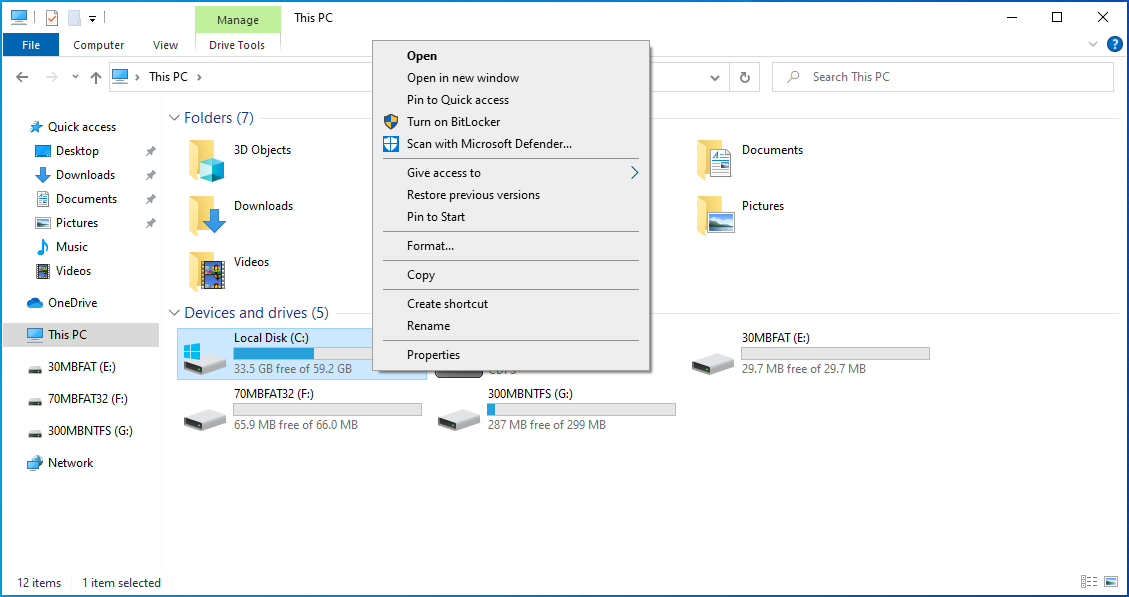Open address bar history dropdown
The image size is (1129, 597).
pos(715,77)
